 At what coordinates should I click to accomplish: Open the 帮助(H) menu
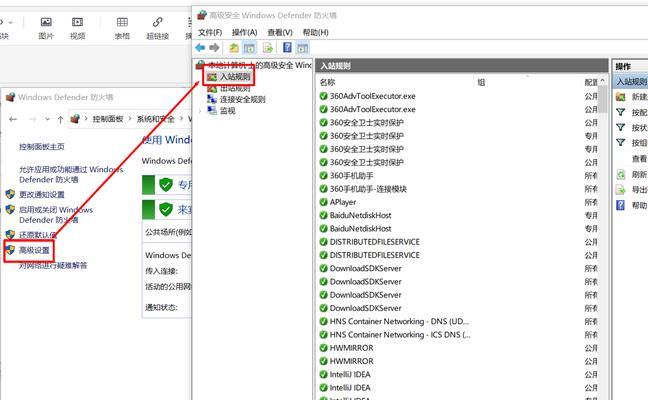point(315,32)
